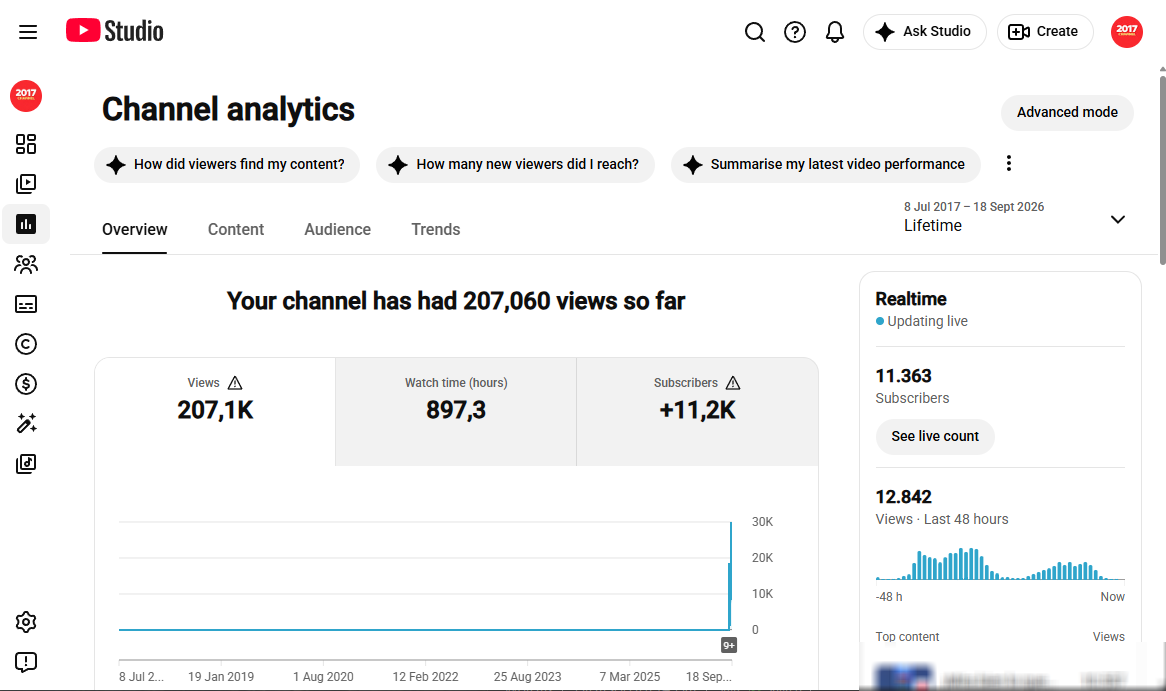
Task: Open Content in the sidebar
Action: [26, 184]
